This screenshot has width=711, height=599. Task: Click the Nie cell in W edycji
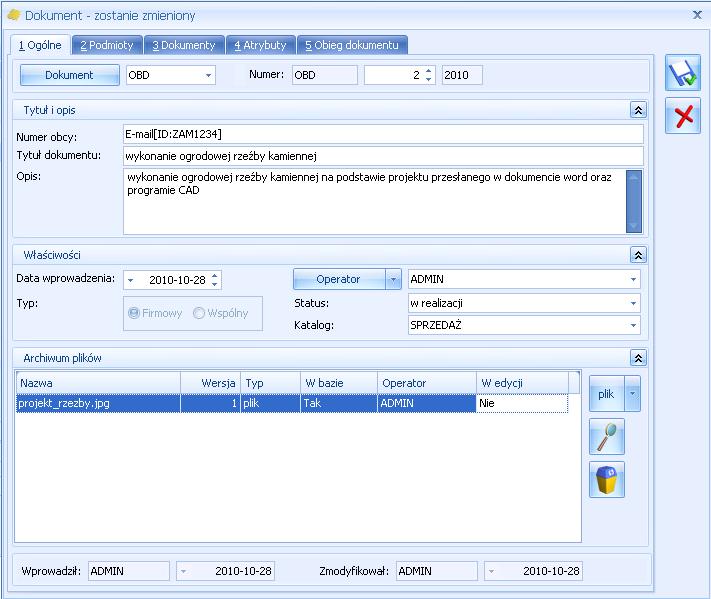(x=522, y=403)
